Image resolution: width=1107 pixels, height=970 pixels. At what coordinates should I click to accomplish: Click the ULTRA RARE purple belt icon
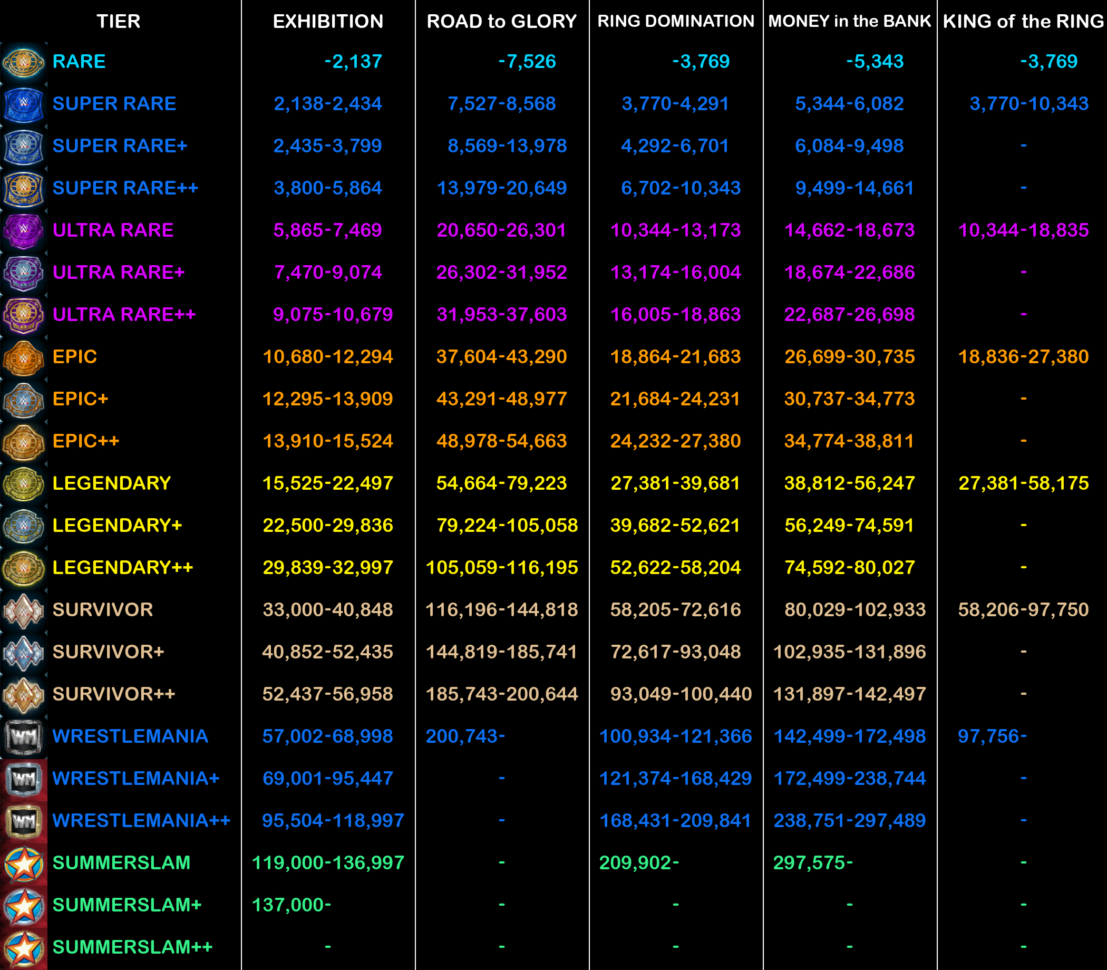coord(23,231)
